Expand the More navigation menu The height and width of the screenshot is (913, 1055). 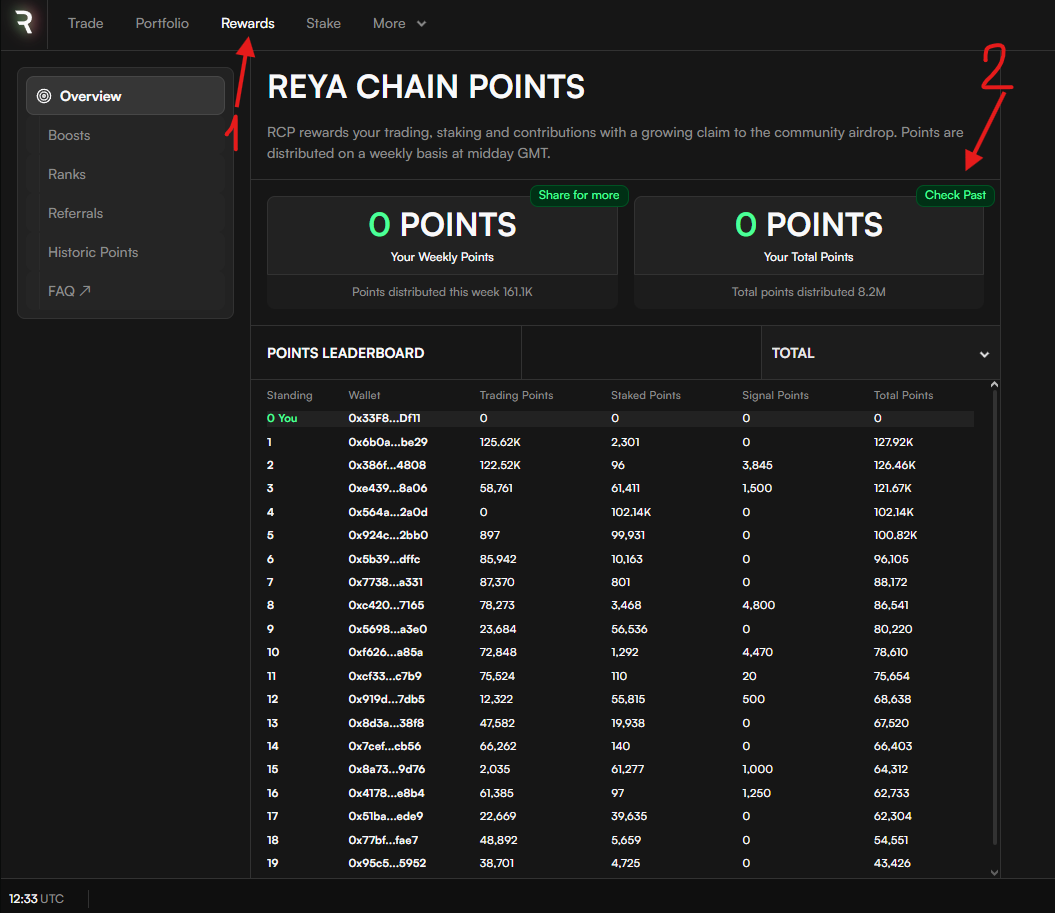(x=398, y=23)
